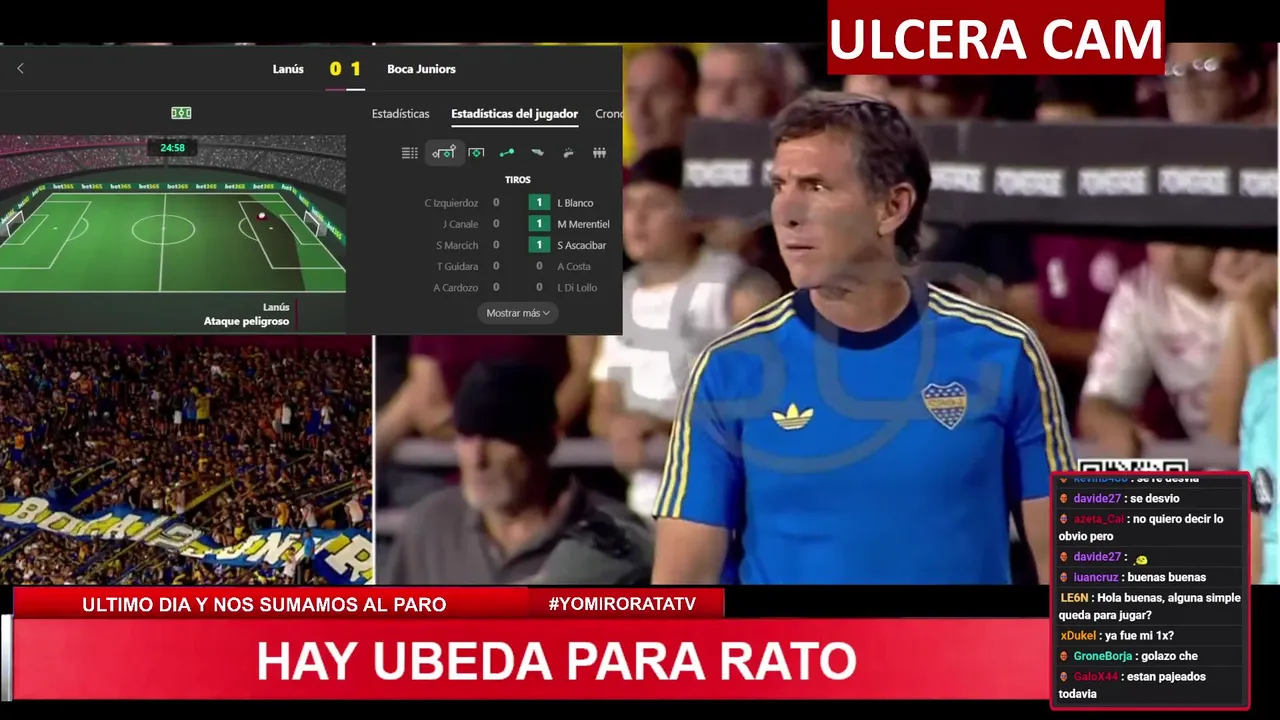Select player S Ascacibar row

coord(568,245)
